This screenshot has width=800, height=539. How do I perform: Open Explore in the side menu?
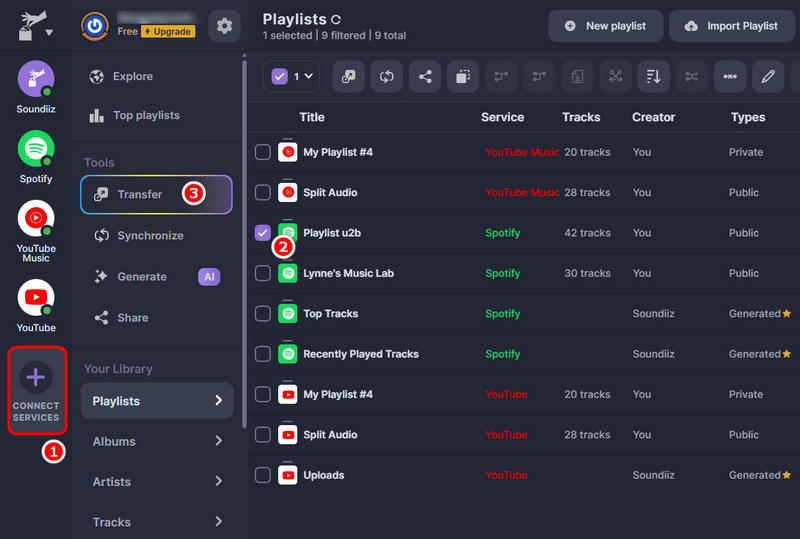coord(121,77)
